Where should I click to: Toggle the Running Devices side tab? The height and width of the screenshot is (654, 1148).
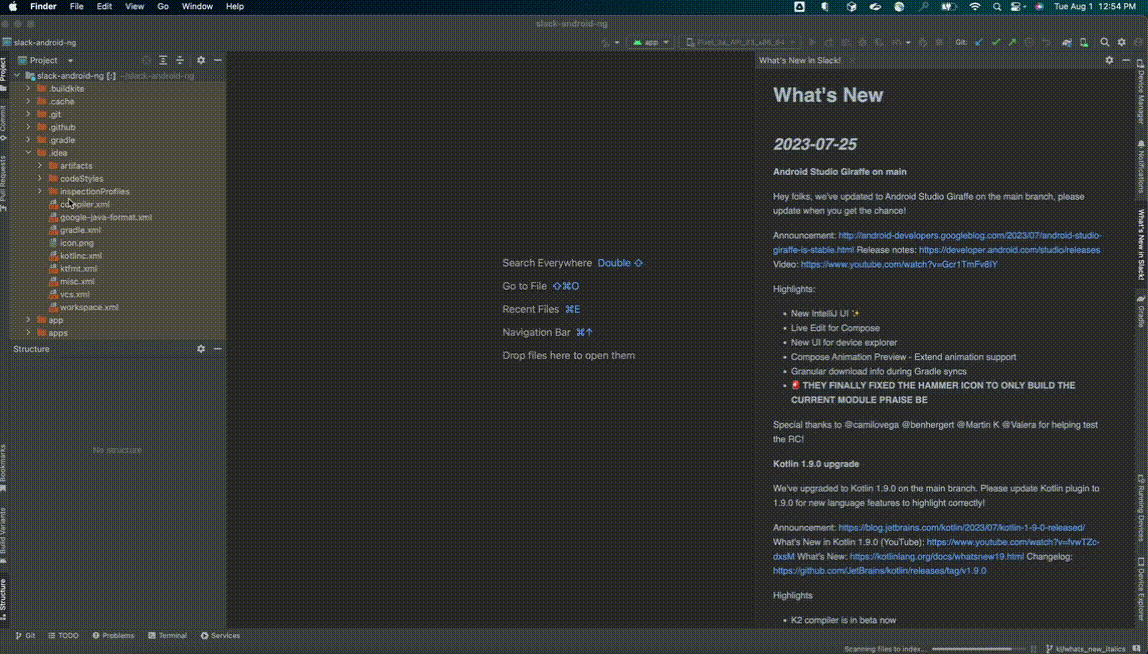pos(1141,508)
